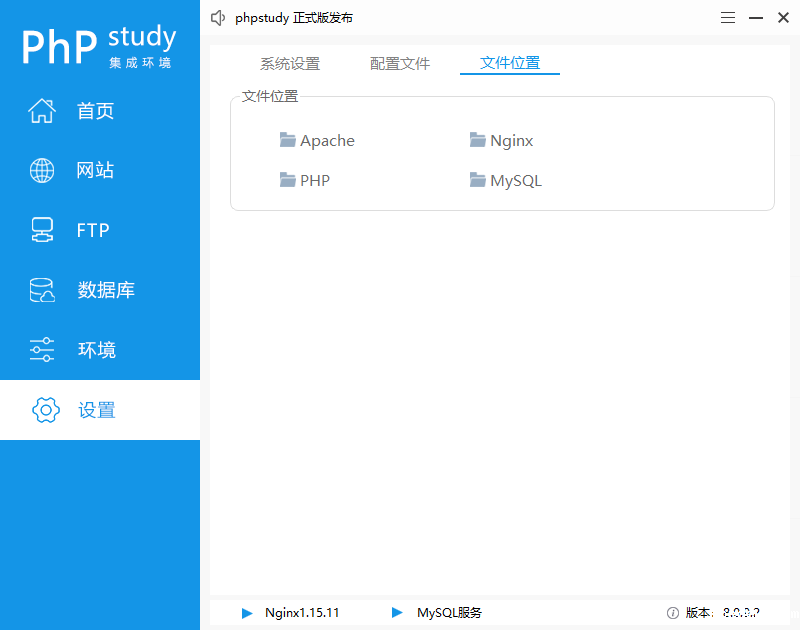Click the globe website icon
This screenshot has height=630, width=800.
(42, 171)
